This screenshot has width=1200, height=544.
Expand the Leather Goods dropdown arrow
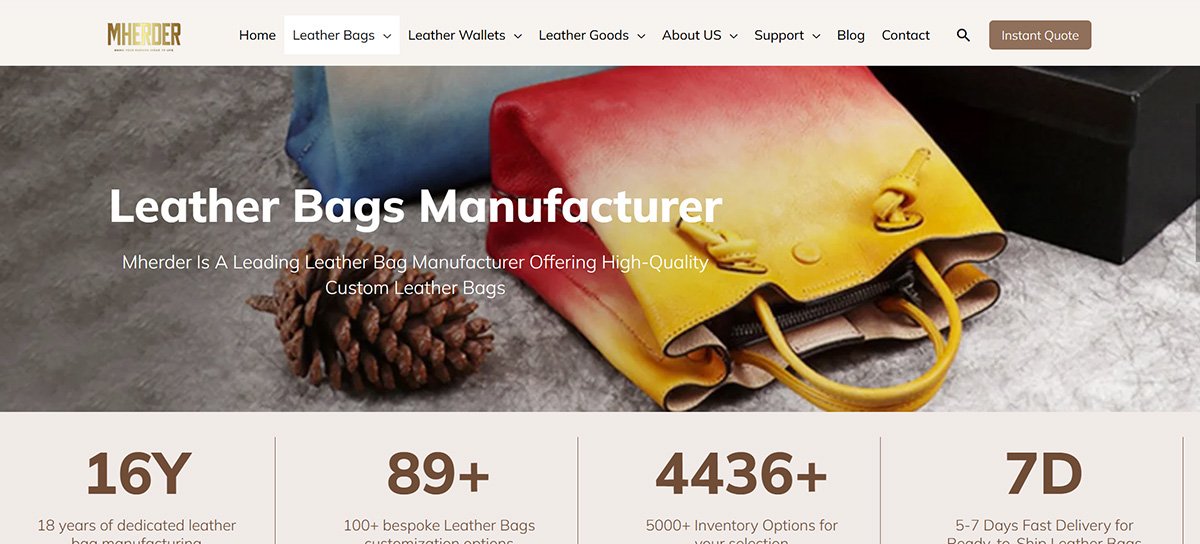(x=641, y=36)
